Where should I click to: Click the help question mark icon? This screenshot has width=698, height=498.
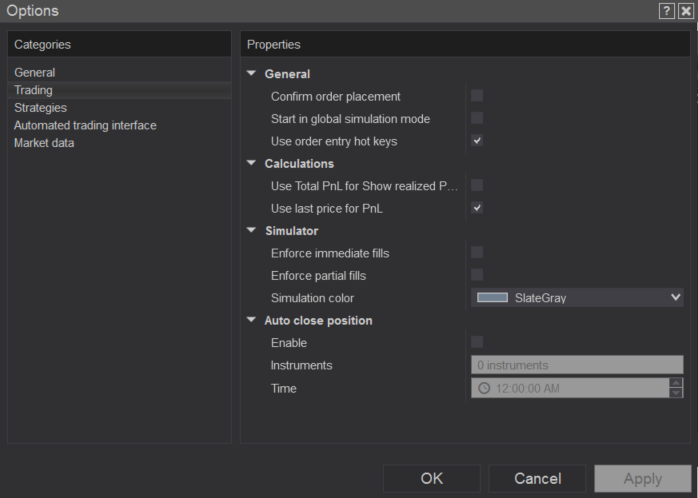click(x=666, y=10)
